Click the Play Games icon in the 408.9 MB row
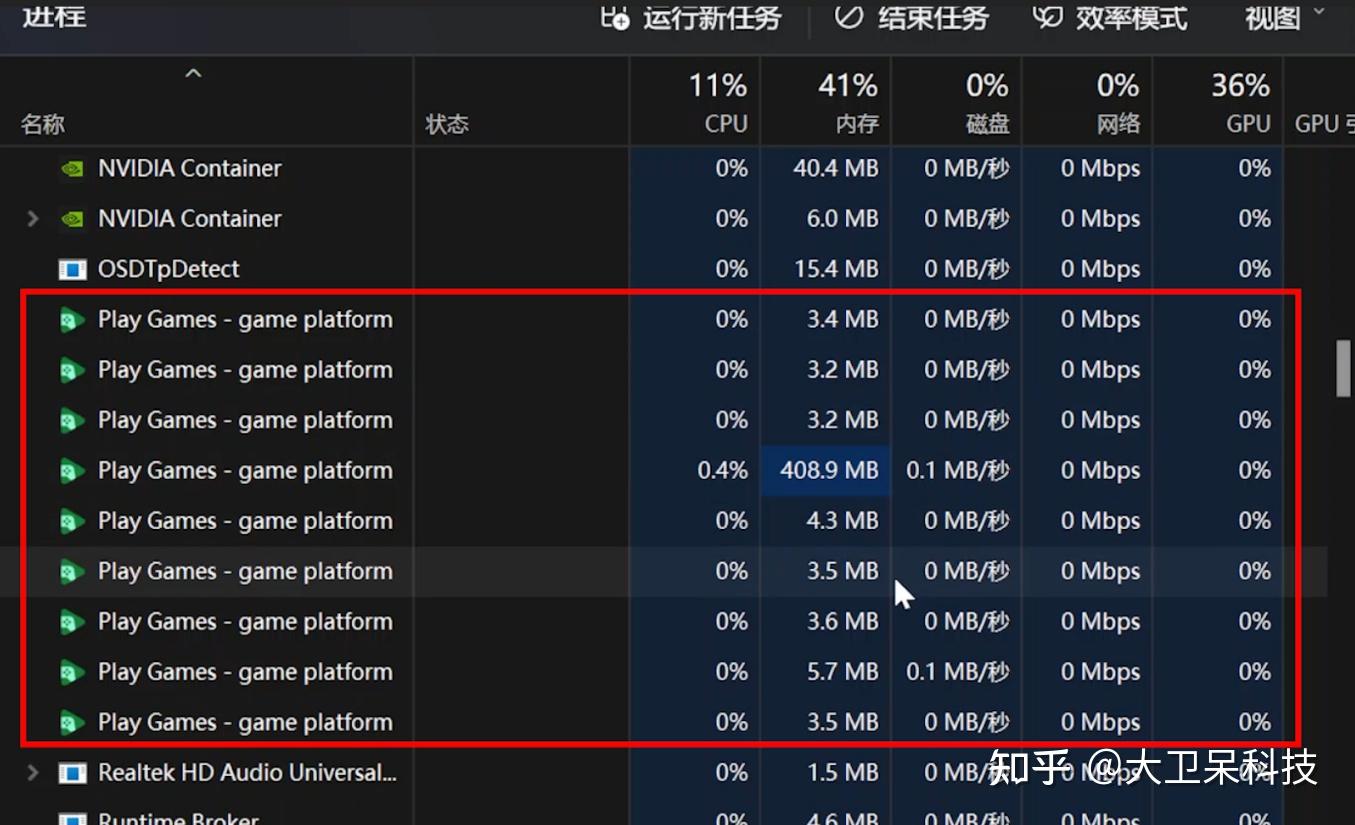The image size is (1355, 825). [72, 471]
